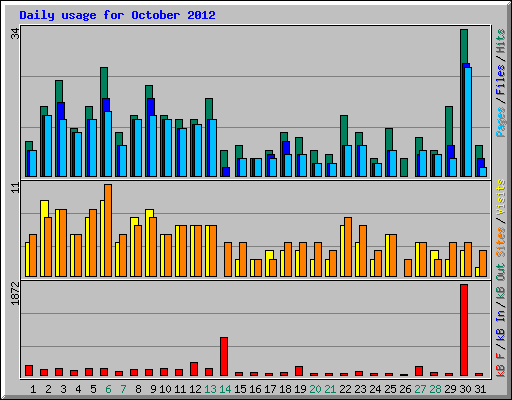Viewport: 512px width, 400px height.
Task: Click day 29 on the x-axis
Action: (x=450, y=389)
